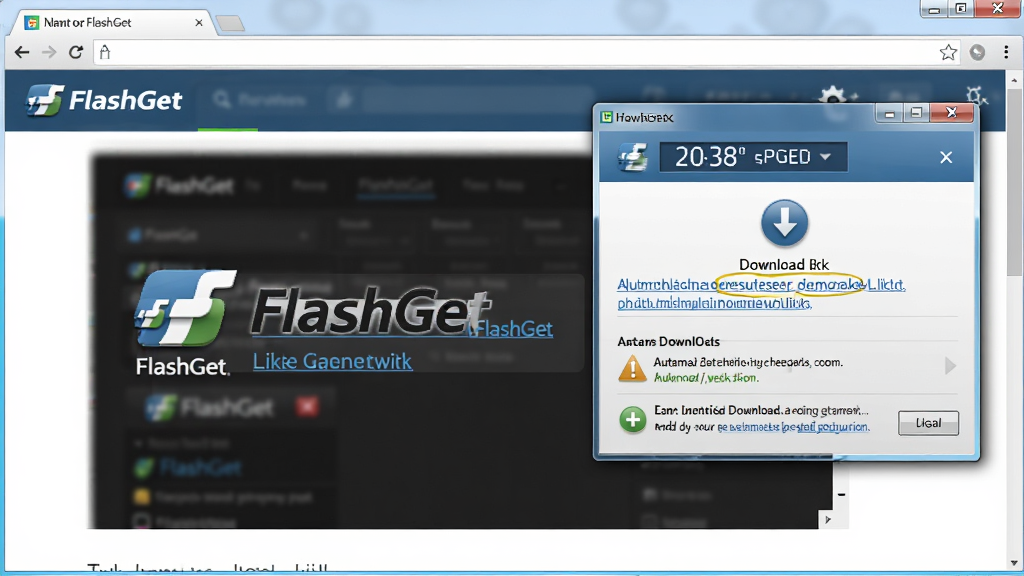Click the big blue Download arrow icon
The image size is (1024, 576).
point(784,223)
